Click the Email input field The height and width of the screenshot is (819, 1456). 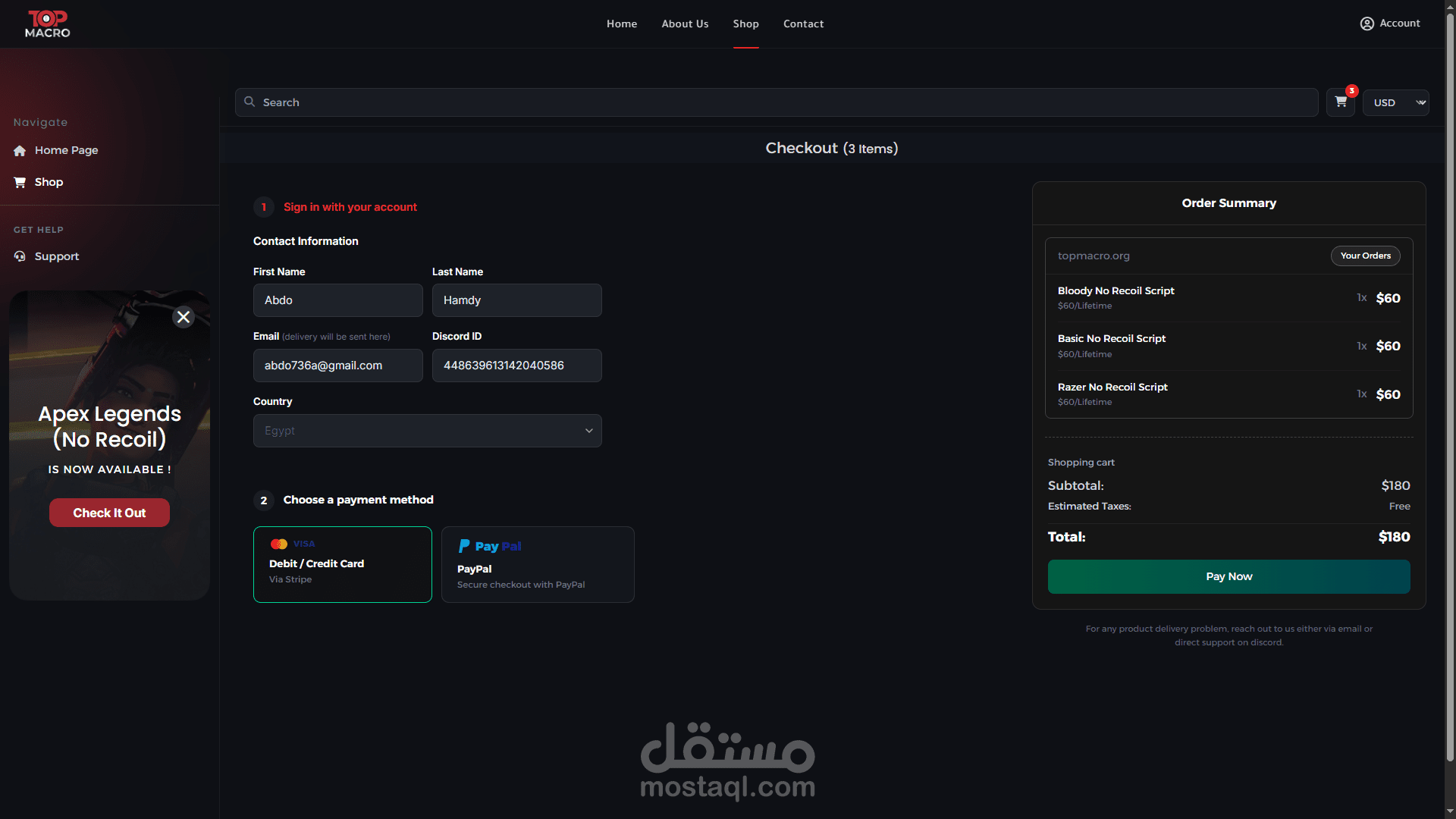338,366
